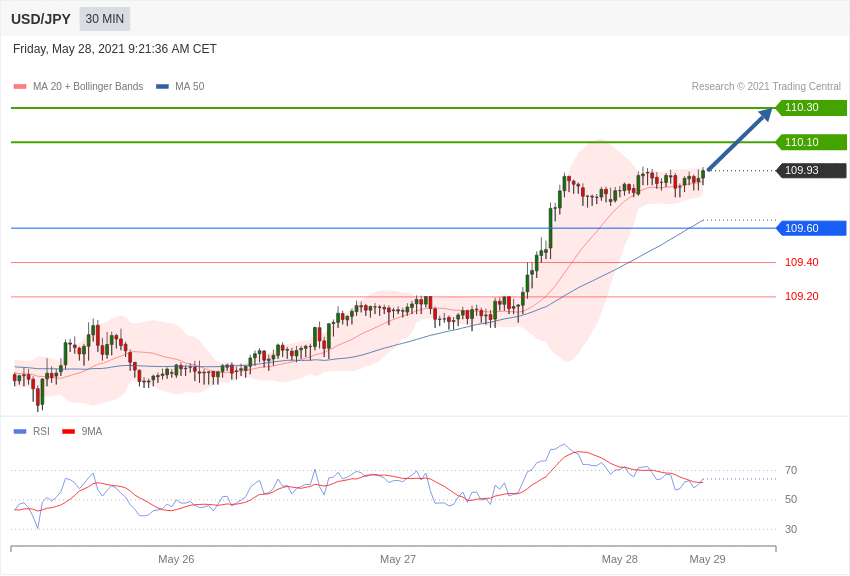Click the 109.60 pivot price tag
This screenshot has width=850, height=576.
pyautogui.click(x=811, y=228)
